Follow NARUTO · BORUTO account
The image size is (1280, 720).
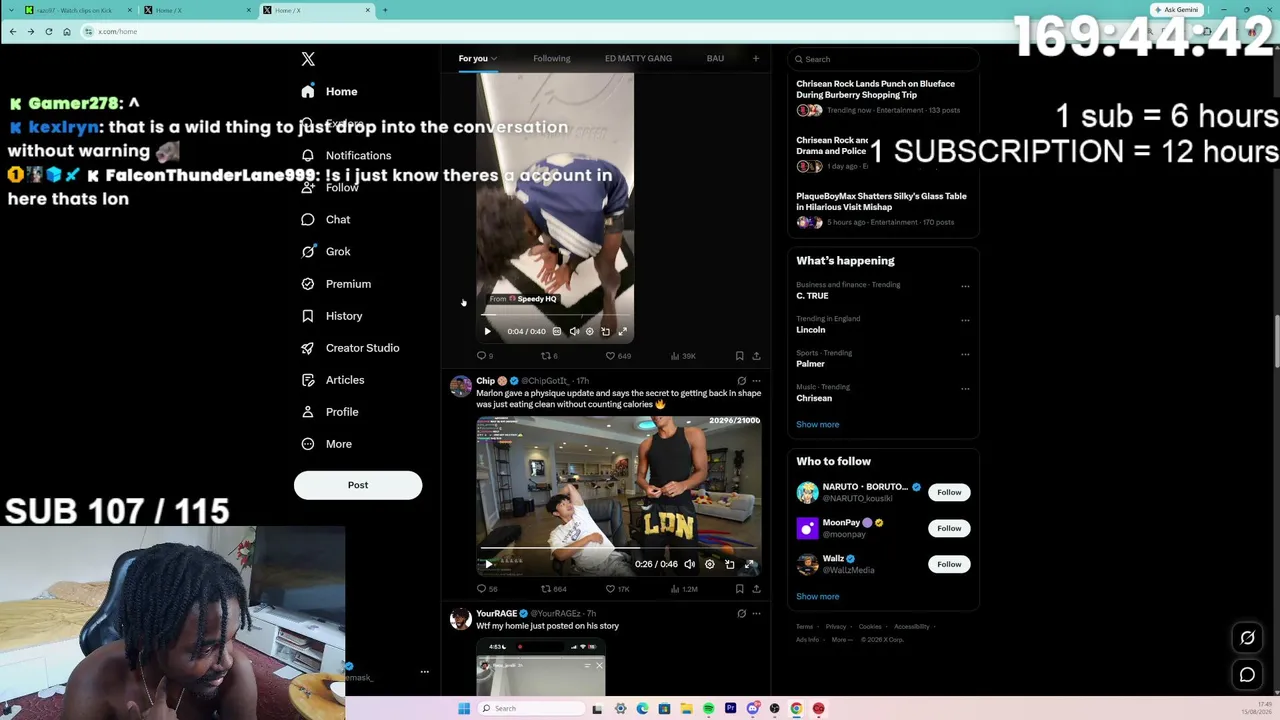point(949,492)
